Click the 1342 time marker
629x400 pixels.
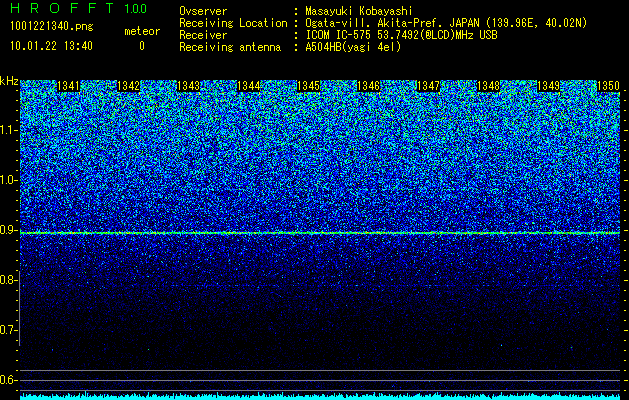(x=128, y=86)
